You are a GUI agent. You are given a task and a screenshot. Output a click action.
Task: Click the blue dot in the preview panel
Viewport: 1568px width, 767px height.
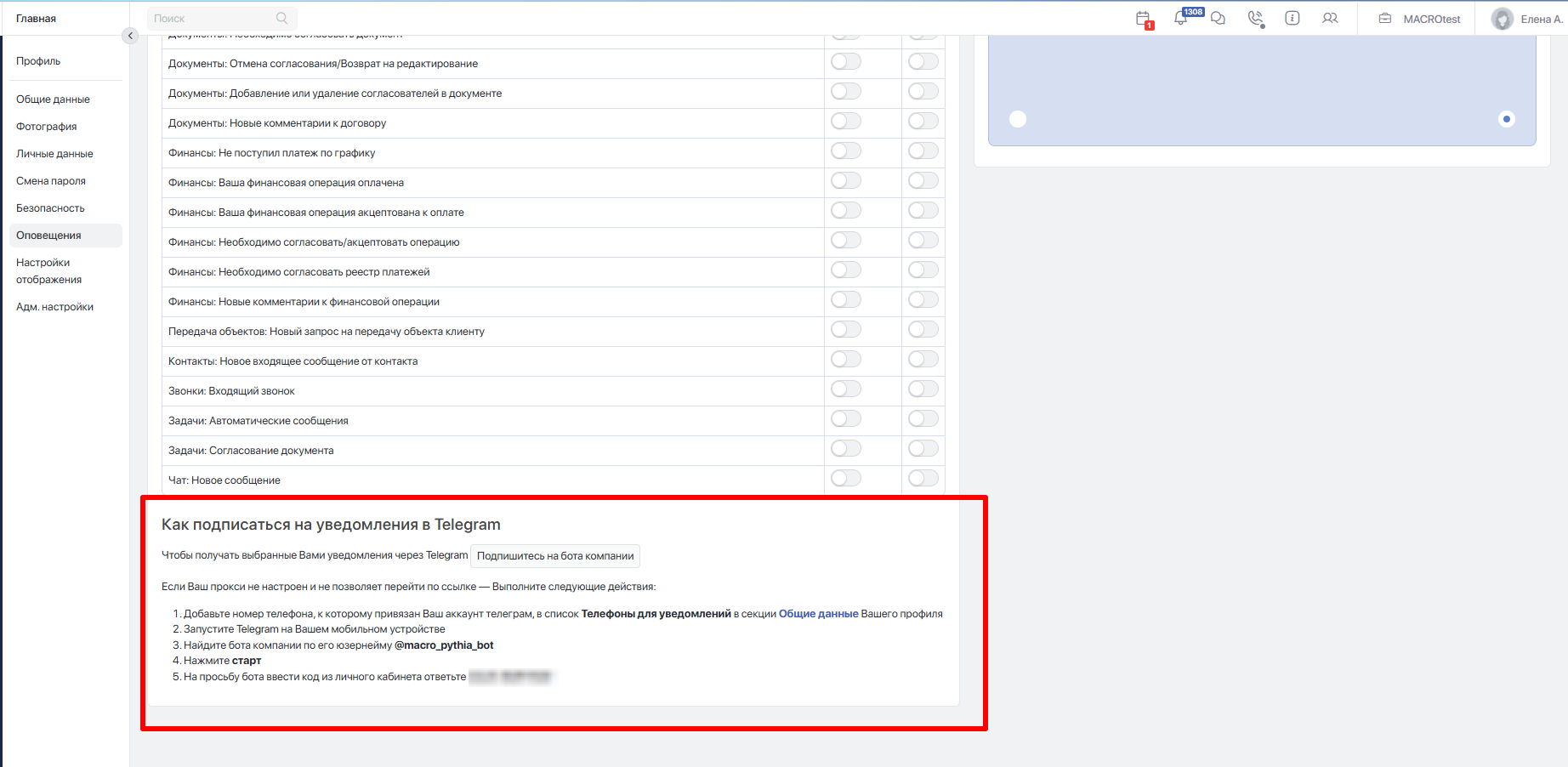[1506, 119]
